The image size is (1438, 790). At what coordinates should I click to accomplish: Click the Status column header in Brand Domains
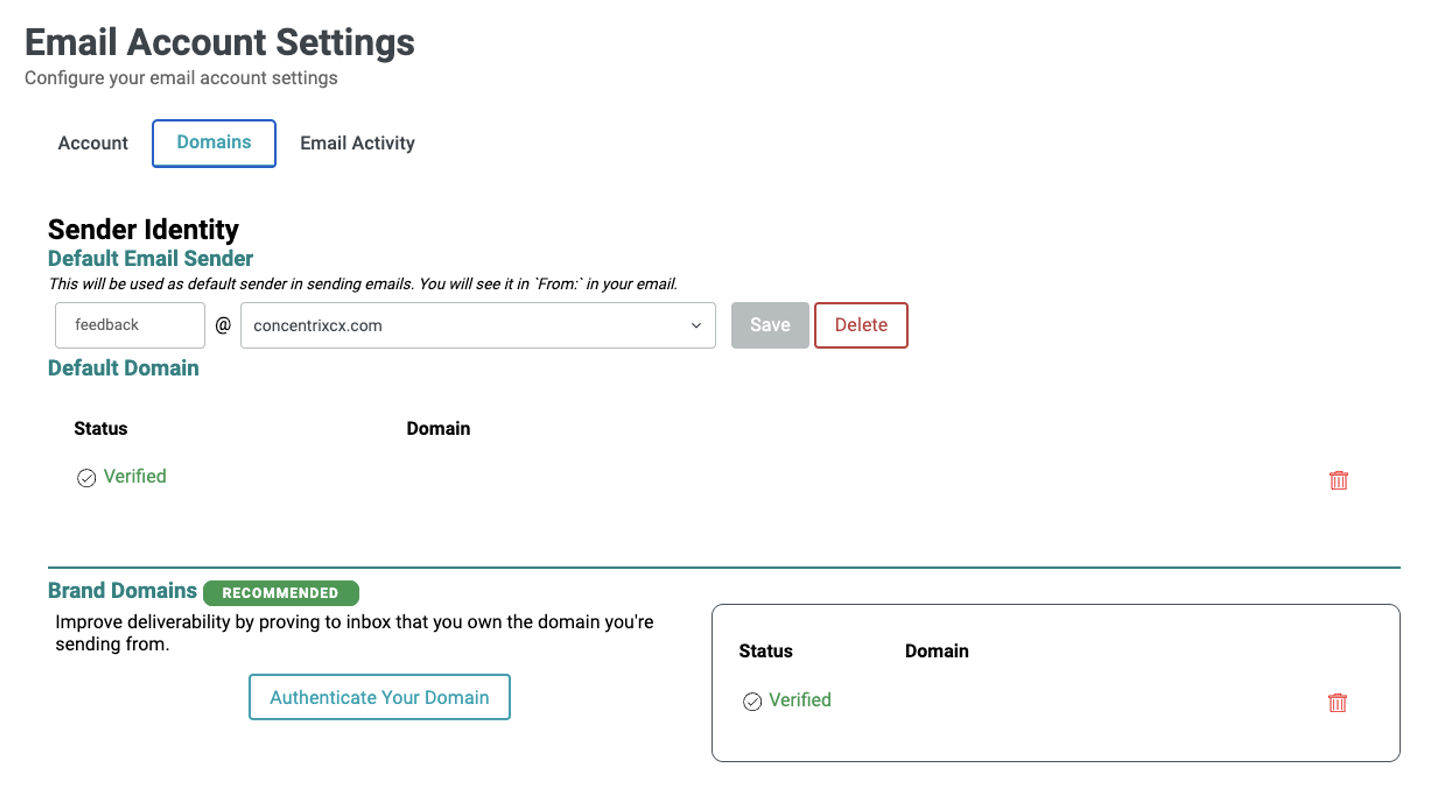pos(765,651)
